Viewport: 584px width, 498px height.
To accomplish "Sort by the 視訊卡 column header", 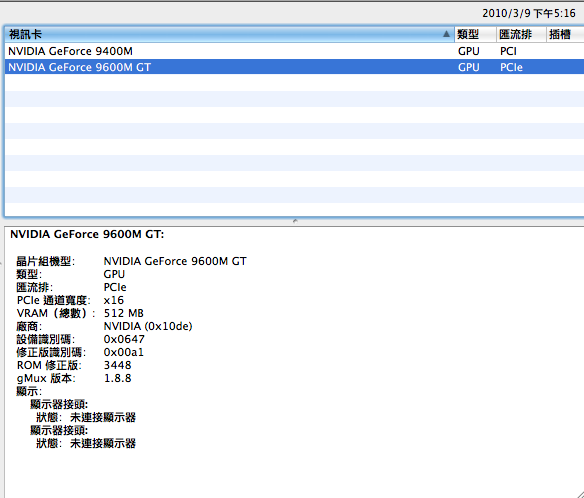I will 229,34.
